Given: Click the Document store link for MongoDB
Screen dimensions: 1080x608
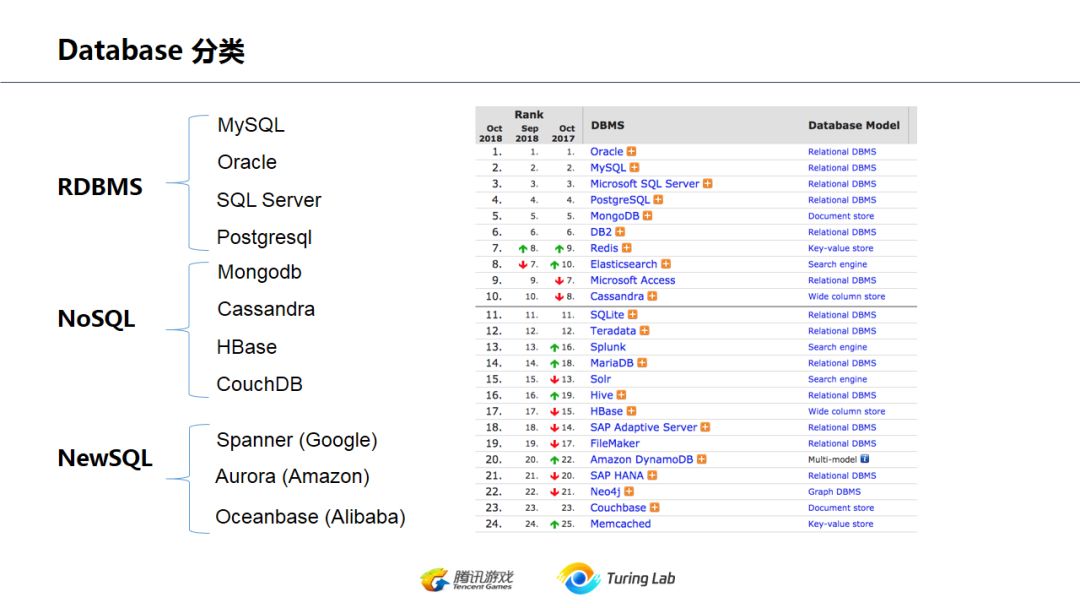Looking at the screenshot, I should coord(840,216).
